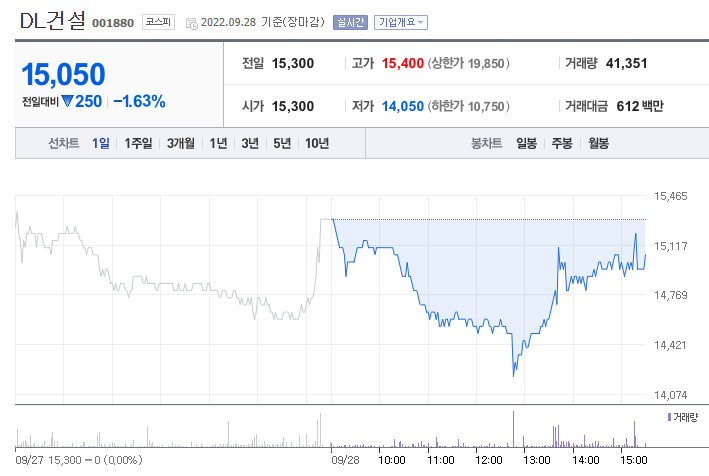This screenshot has height=476, width=709.
Task: Click the 15:00 time axis label
Action: tap(633, 460)
